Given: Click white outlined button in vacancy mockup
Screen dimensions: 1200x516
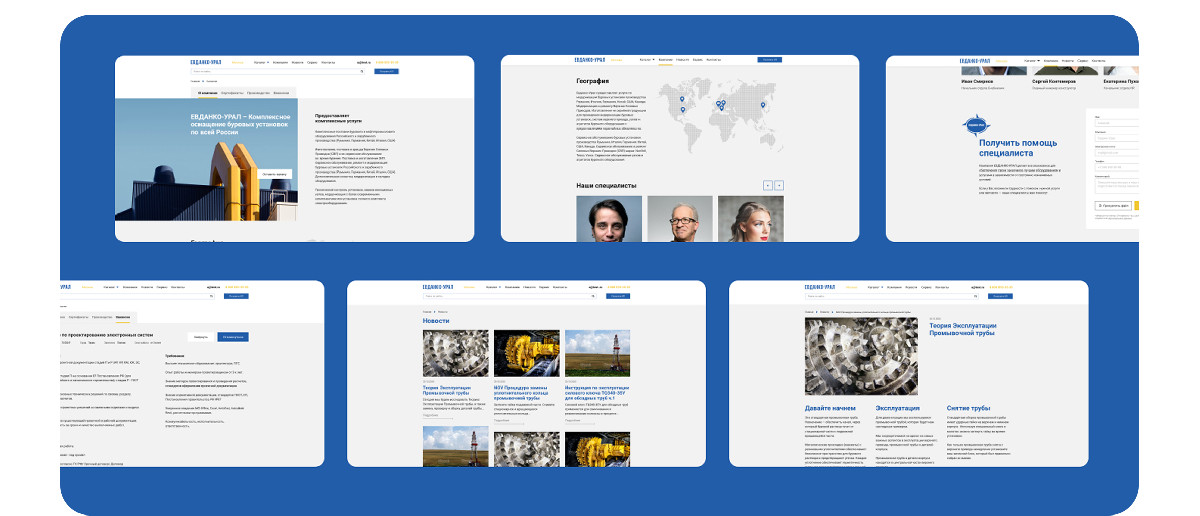Looking at the screenshot, I should [x=201, y=337].
